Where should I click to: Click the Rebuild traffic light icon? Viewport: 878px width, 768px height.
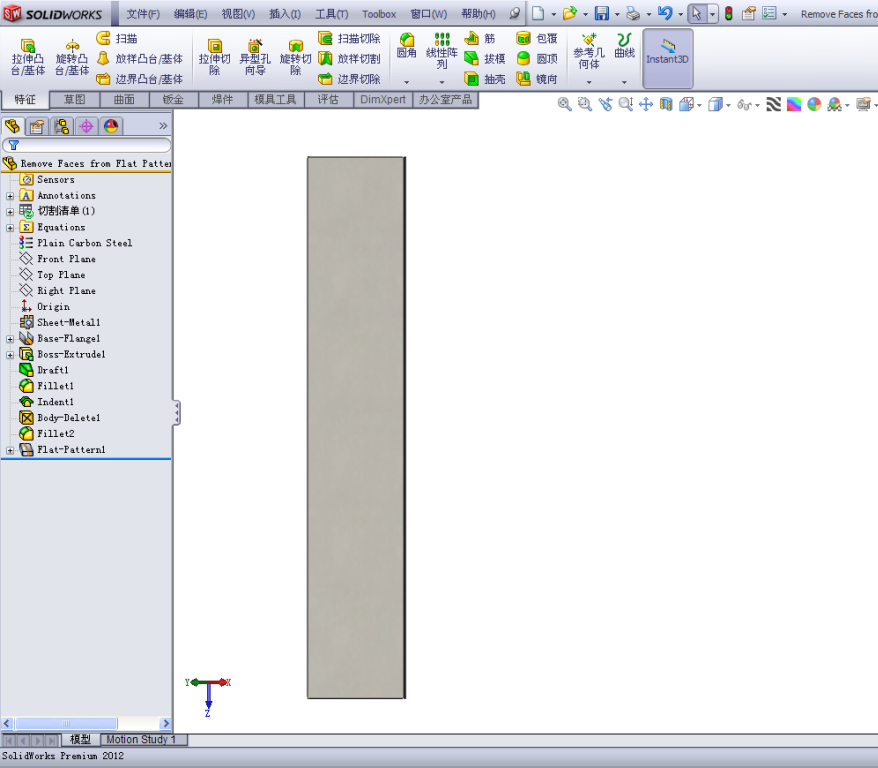(728, 13)
